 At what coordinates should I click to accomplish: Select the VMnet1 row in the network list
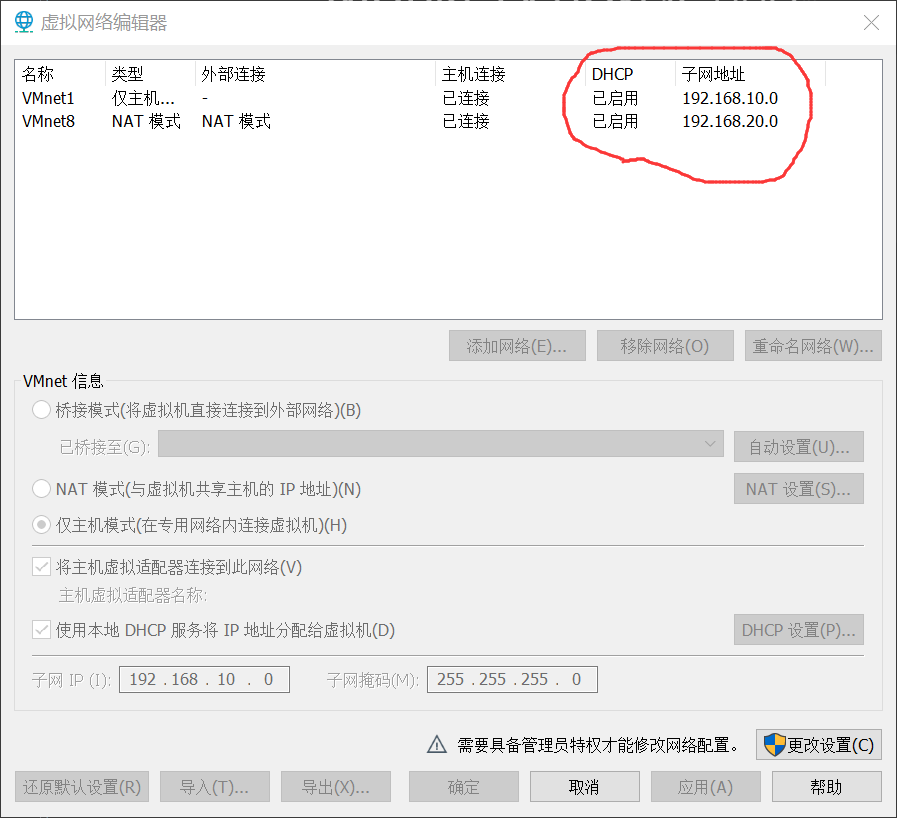pyautogui.click(x=448, y=98)
